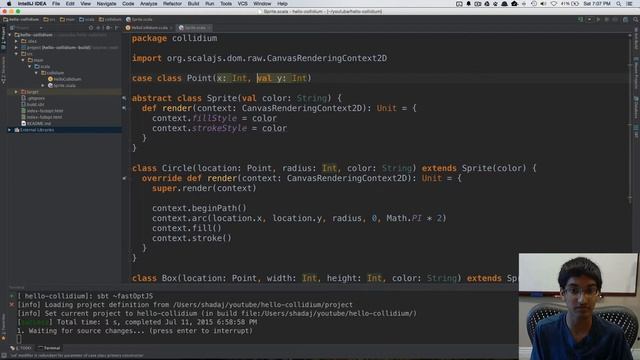Click the Search Everywhere magnifier icon

636,20
